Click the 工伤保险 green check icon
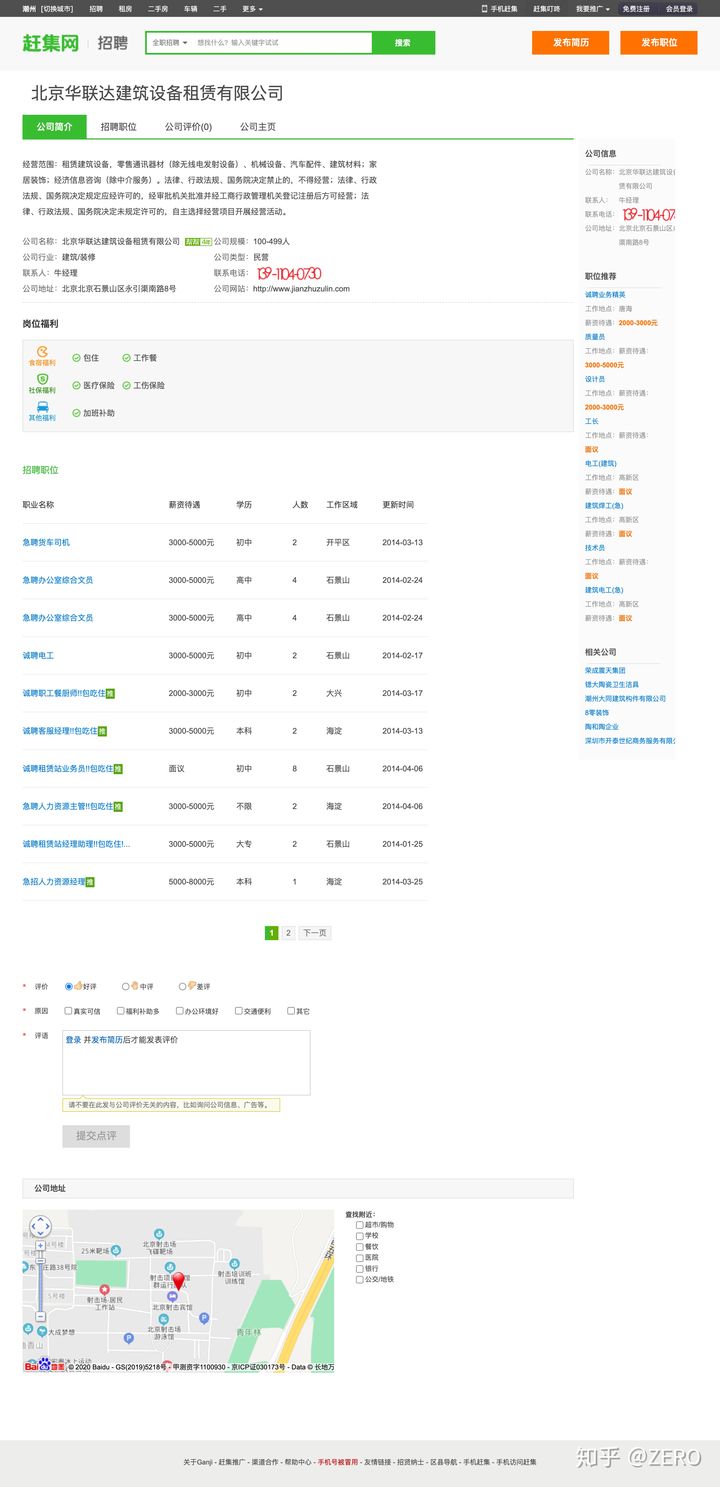 click(x=126, y=385)
